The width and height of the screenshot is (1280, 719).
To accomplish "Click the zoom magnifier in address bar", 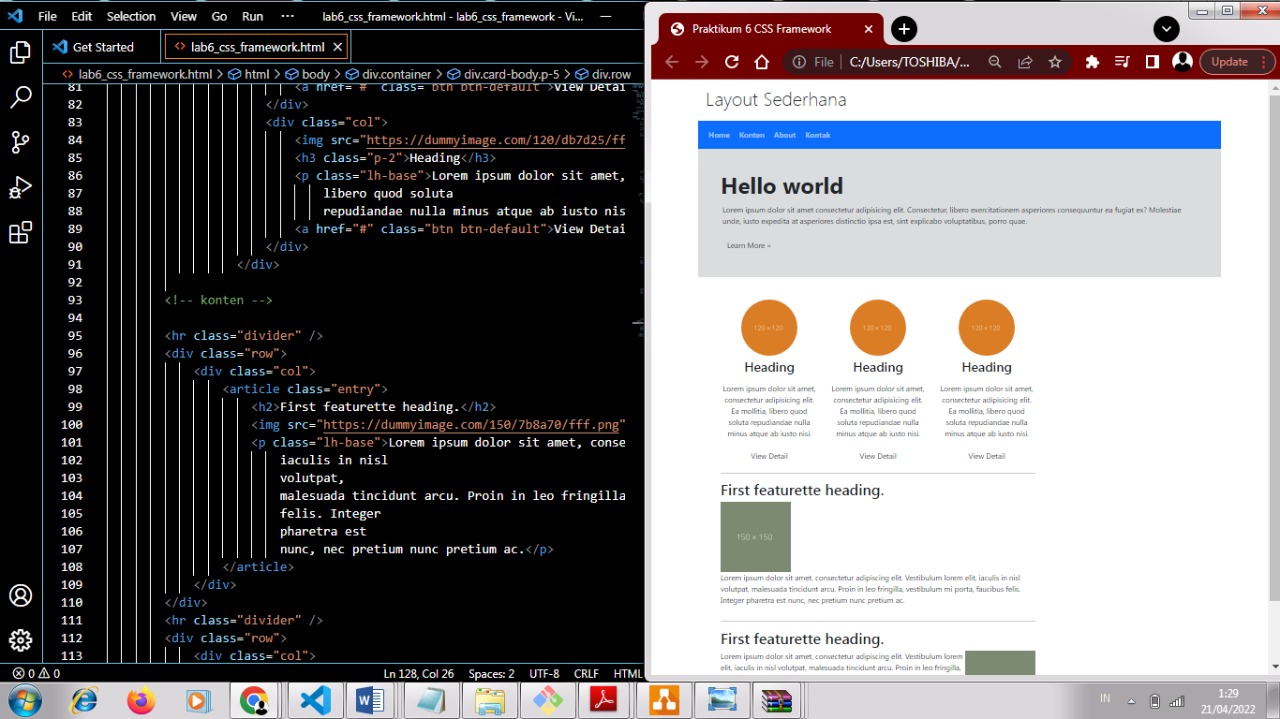I will [x=995, y=62].
